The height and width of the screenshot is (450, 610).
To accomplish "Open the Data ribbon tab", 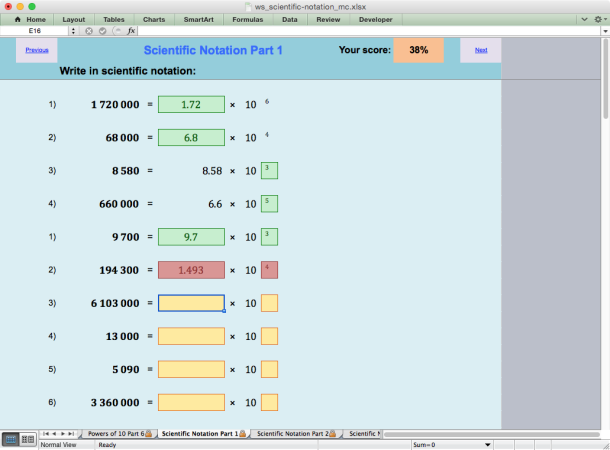I will point(289,19).
